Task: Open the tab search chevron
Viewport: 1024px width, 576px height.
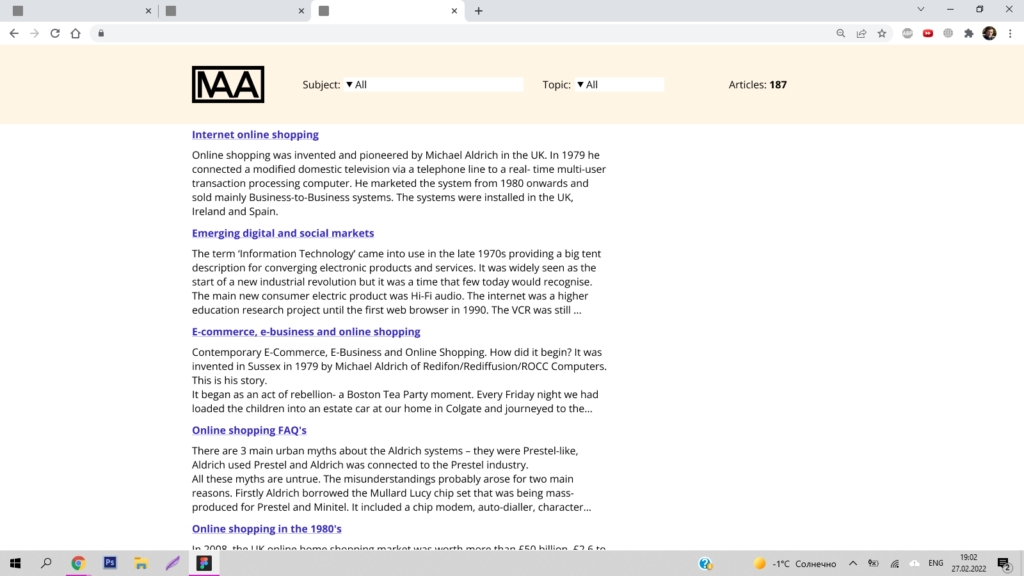Action: click(x=921, y=10)
